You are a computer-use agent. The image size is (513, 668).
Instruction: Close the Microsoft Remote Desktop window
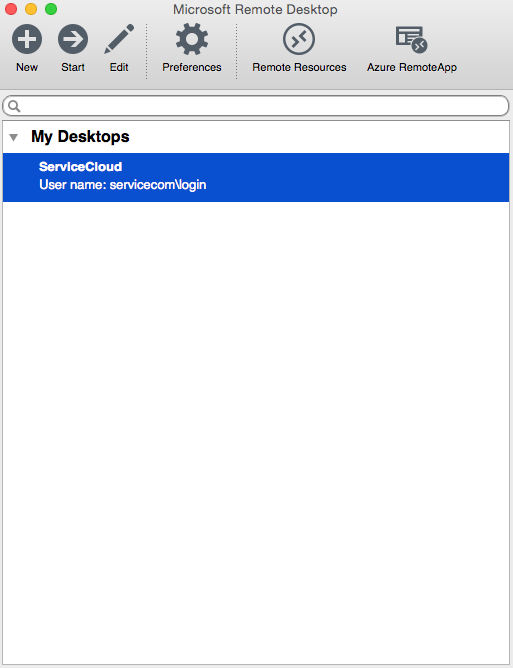click(x=11, y=9)
